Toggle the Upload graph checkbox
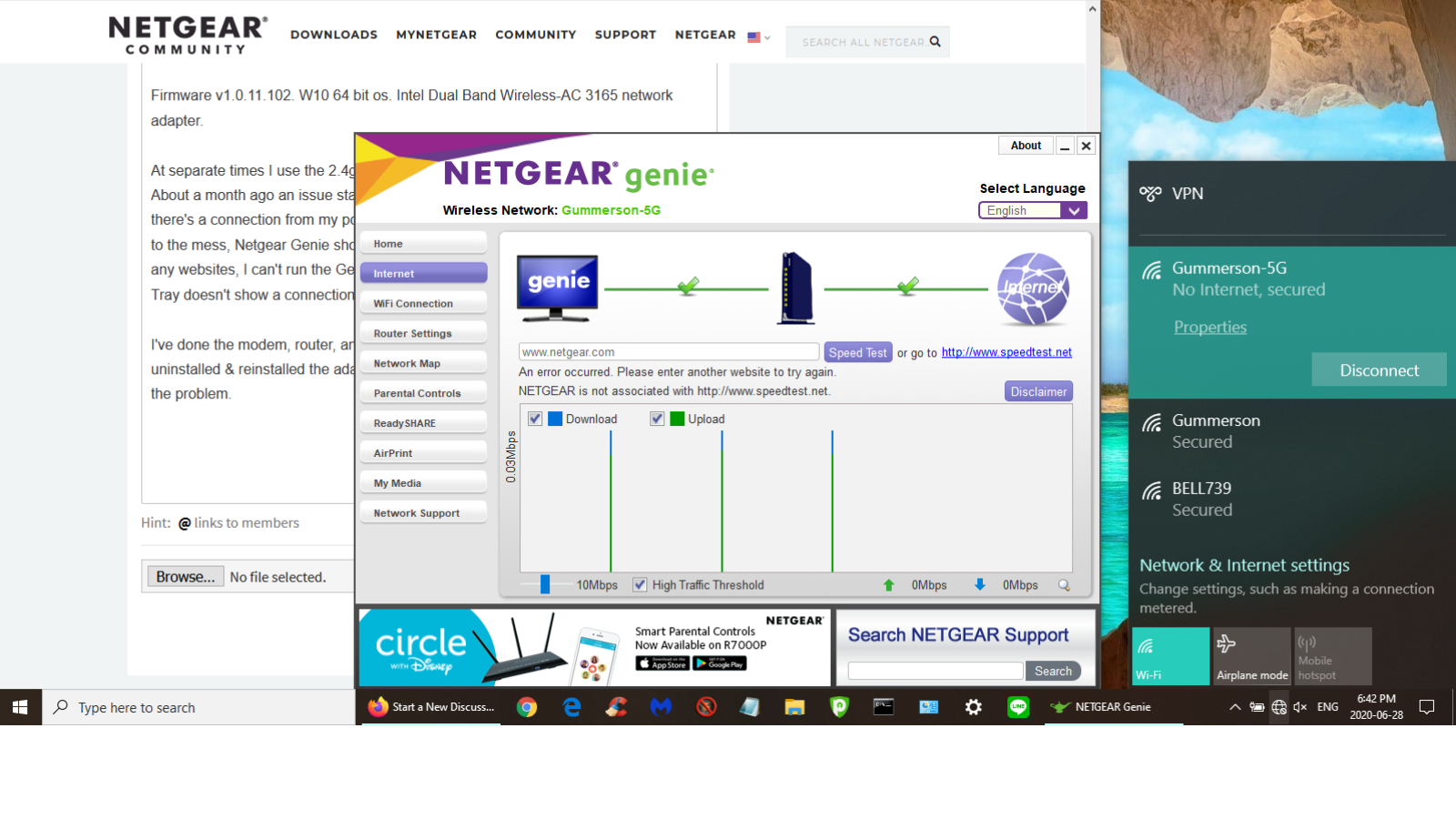The height and width of the screenshot is (819, 1456). 657,419
